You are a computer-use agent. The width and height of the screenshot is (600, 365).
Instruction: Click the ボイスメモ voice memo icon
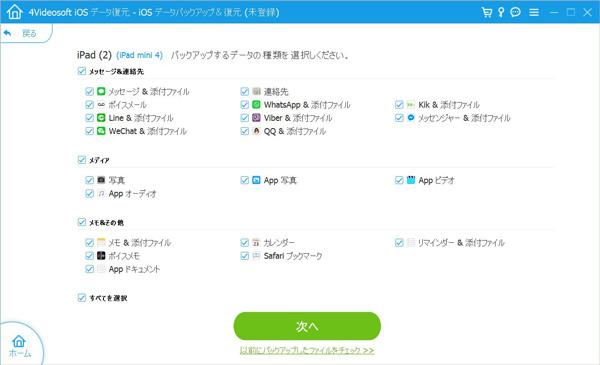101,256
